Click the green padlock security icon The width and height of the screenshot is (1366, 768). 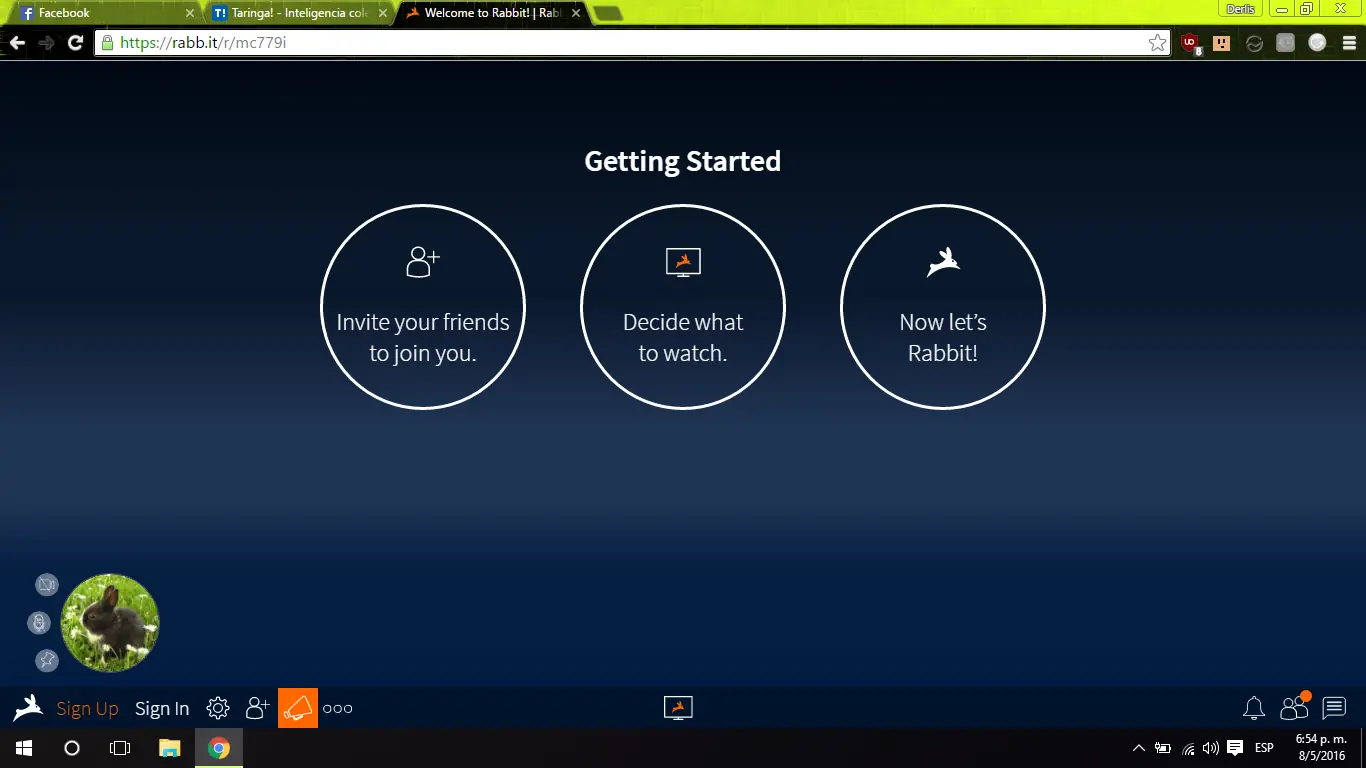click(108, 42)
